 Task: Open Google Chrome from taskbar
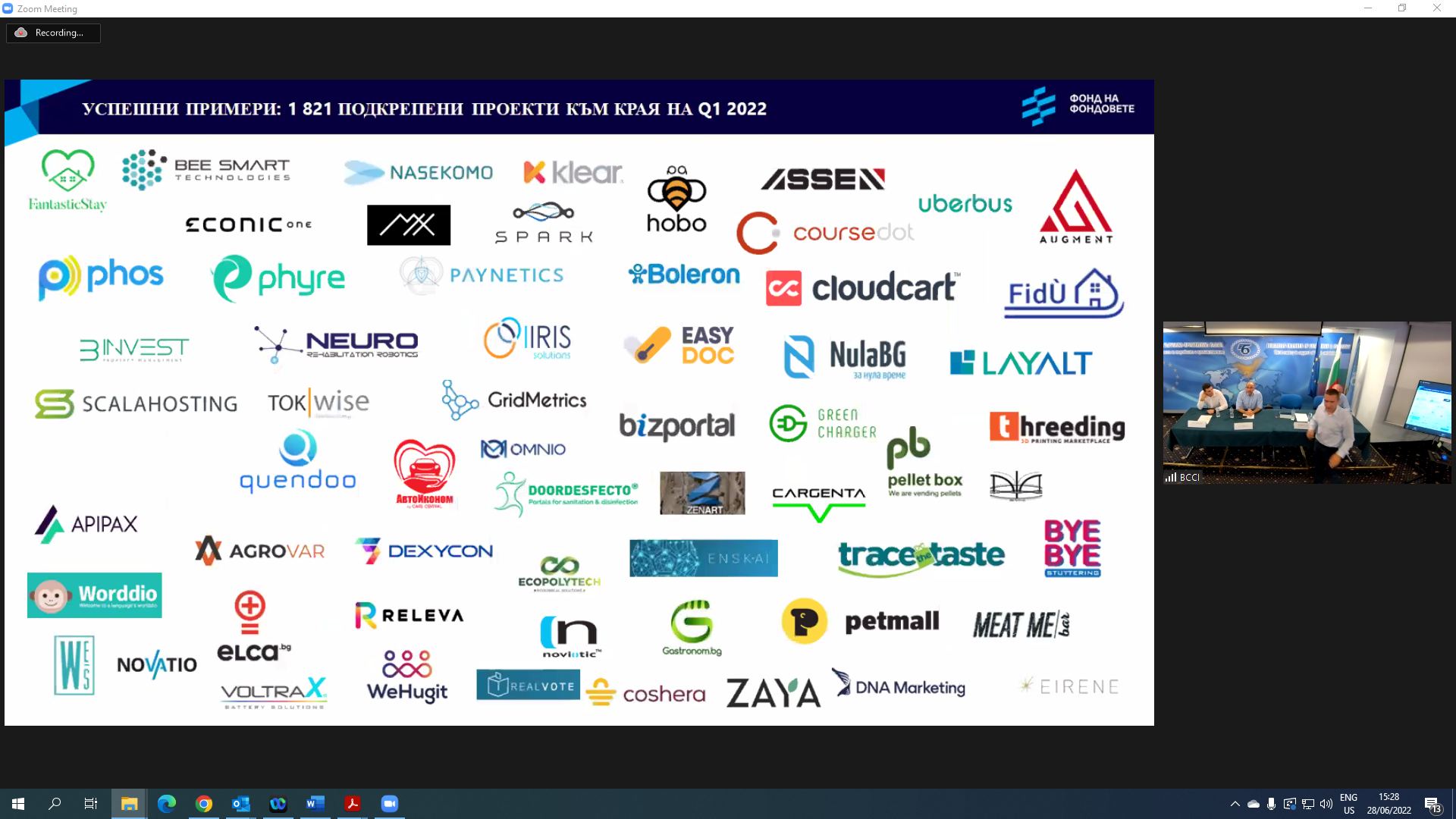[203, 804]
